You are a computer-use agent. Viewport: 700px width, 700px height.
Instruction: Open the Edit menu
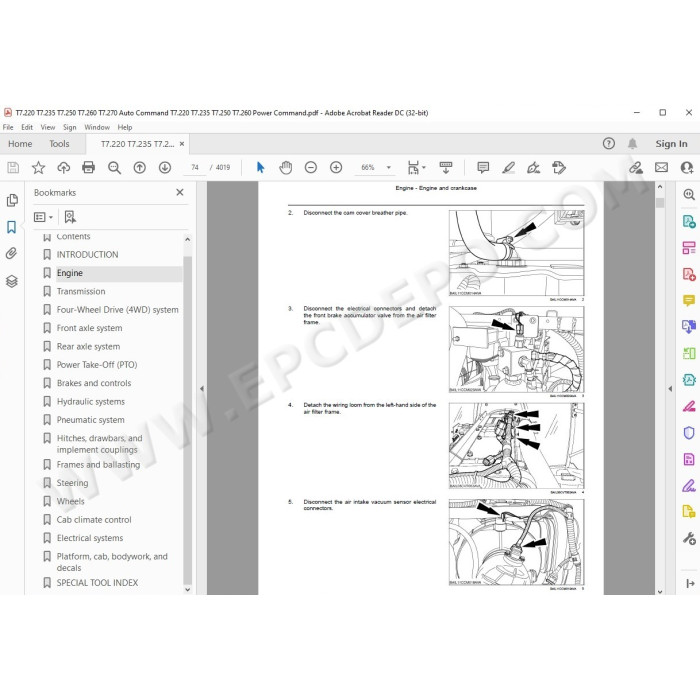(27, 127)
